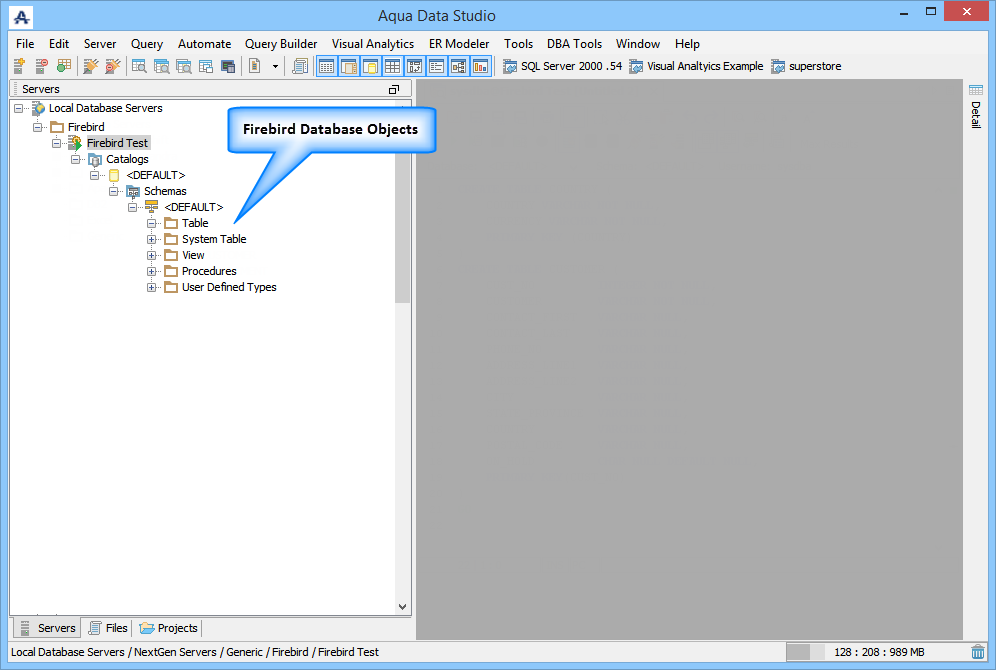The height and width of the screenshot is (670, 996).
Task: Collapse the Local Database Servers node
Action: [x=18, y=108]
